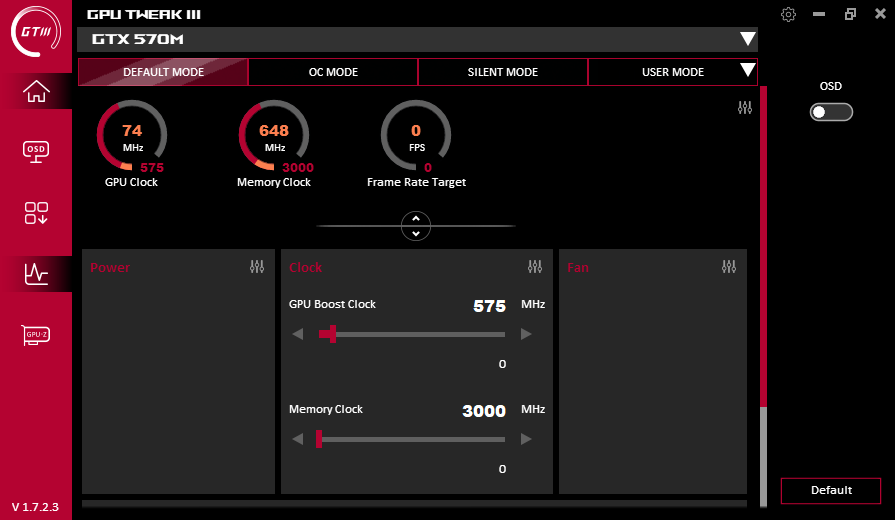Switch to Silent Mode tab
895x520 pixels.
coord(502,72)
